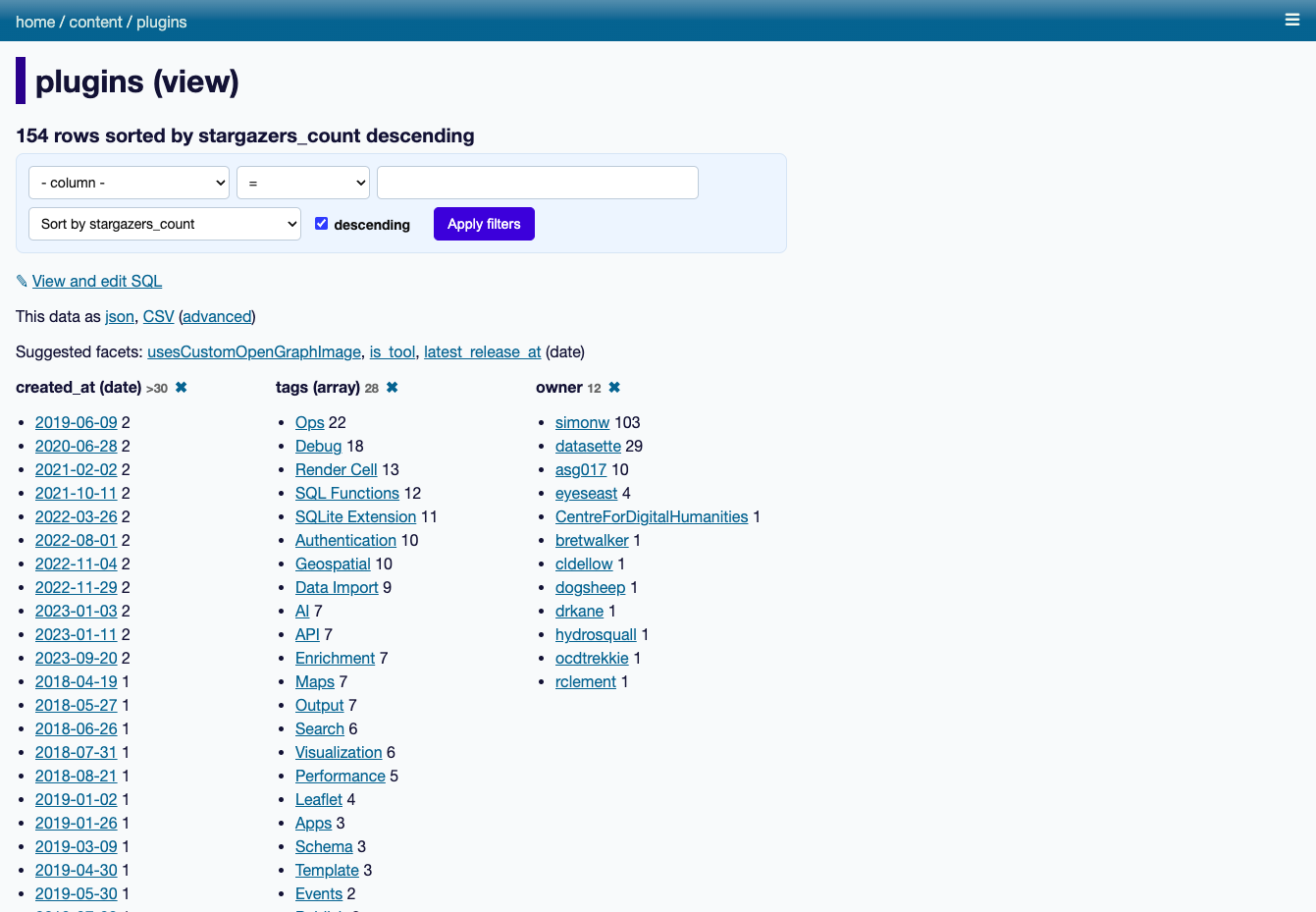The image size is (1316, 912).
Task: Expand the Sort by stargazers_count dropdown
Action: [x=165, y=224]
